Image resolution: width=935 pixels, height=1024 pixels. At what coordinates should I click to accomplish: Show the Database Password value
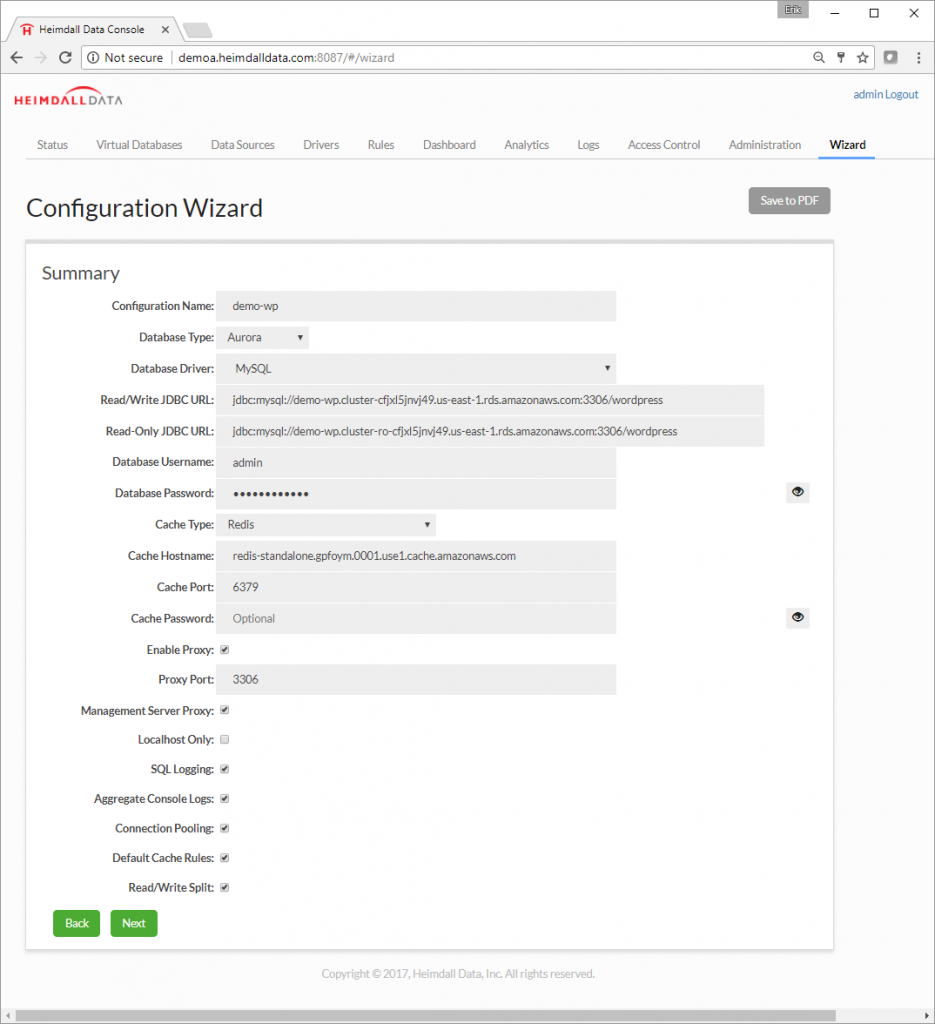798,492
